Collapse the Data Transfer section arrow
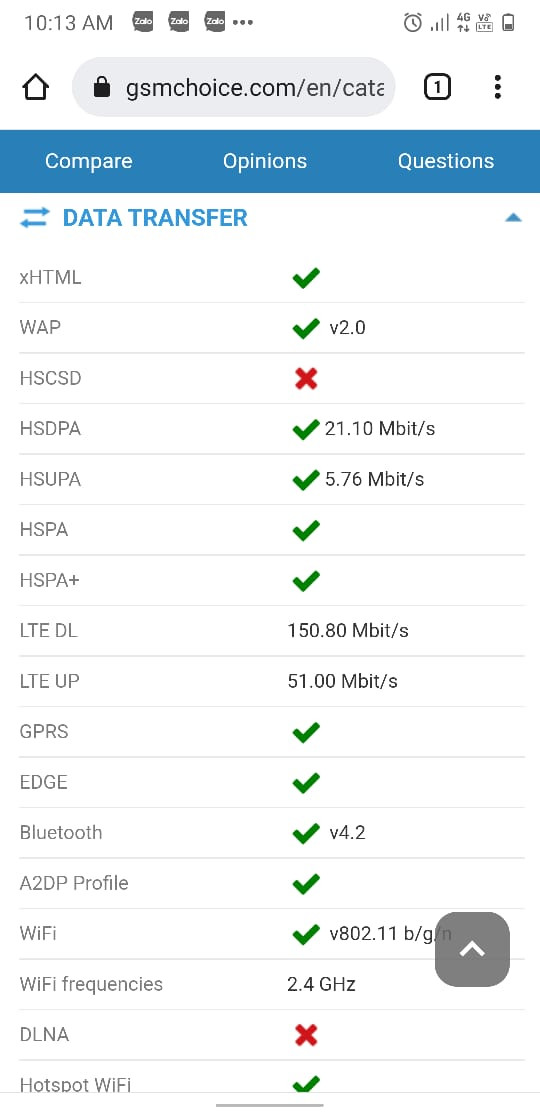Image resolution: width=540 pixels, height=1116 pixels. (513, 218)
